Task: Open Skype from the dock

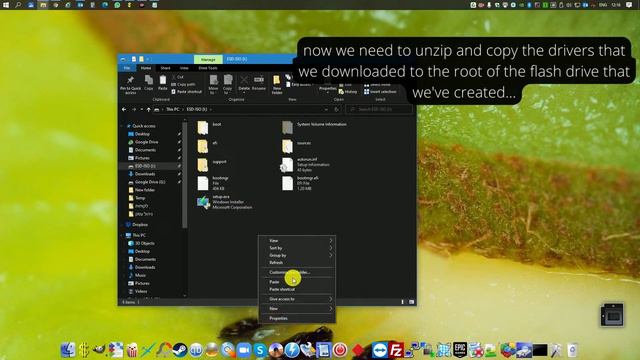Action: click(x=260, y=350)
